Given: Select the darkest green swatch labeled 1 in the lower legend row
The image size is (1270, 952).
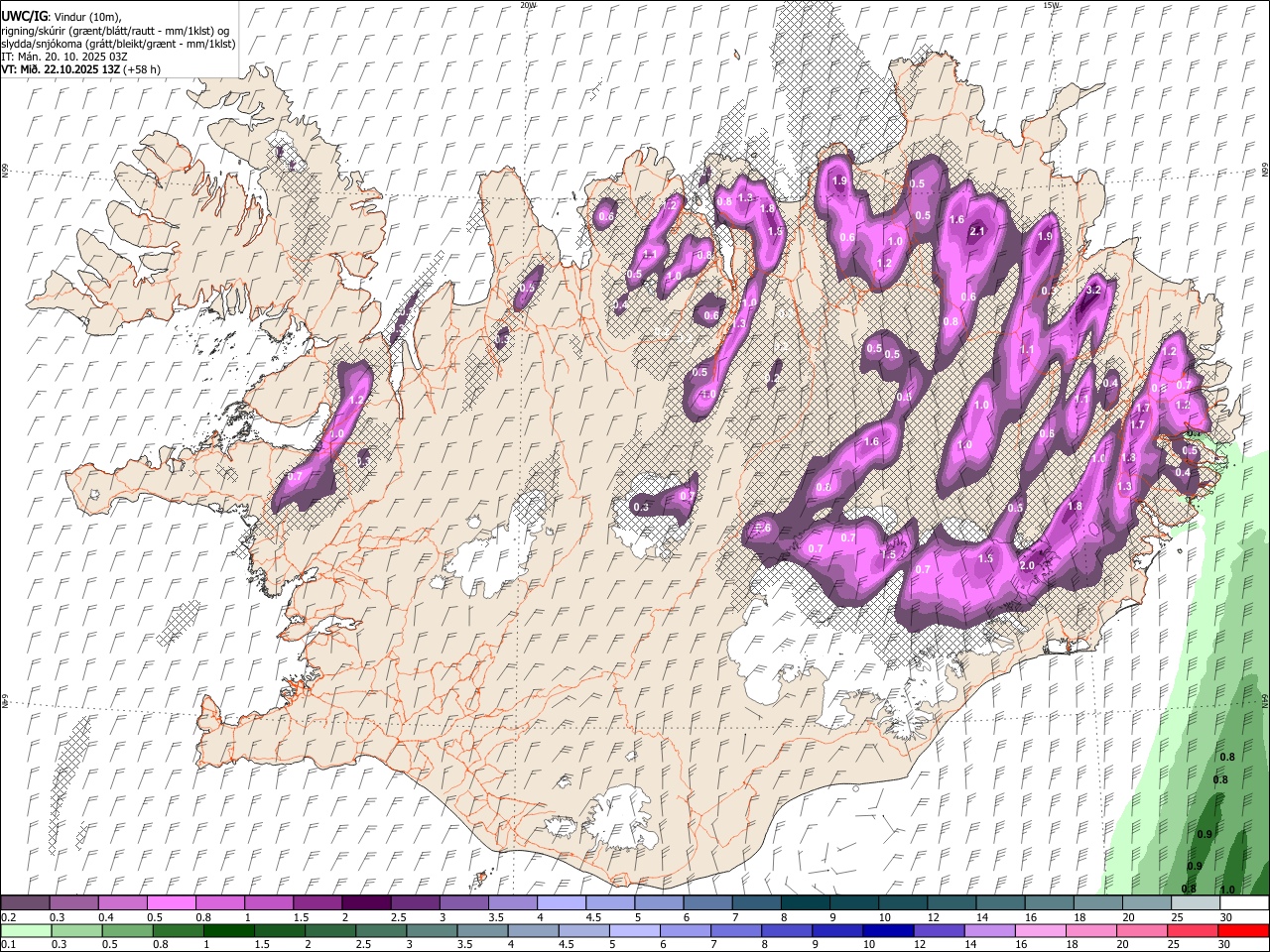Looking at the screenshot, I should click(228, 930).
